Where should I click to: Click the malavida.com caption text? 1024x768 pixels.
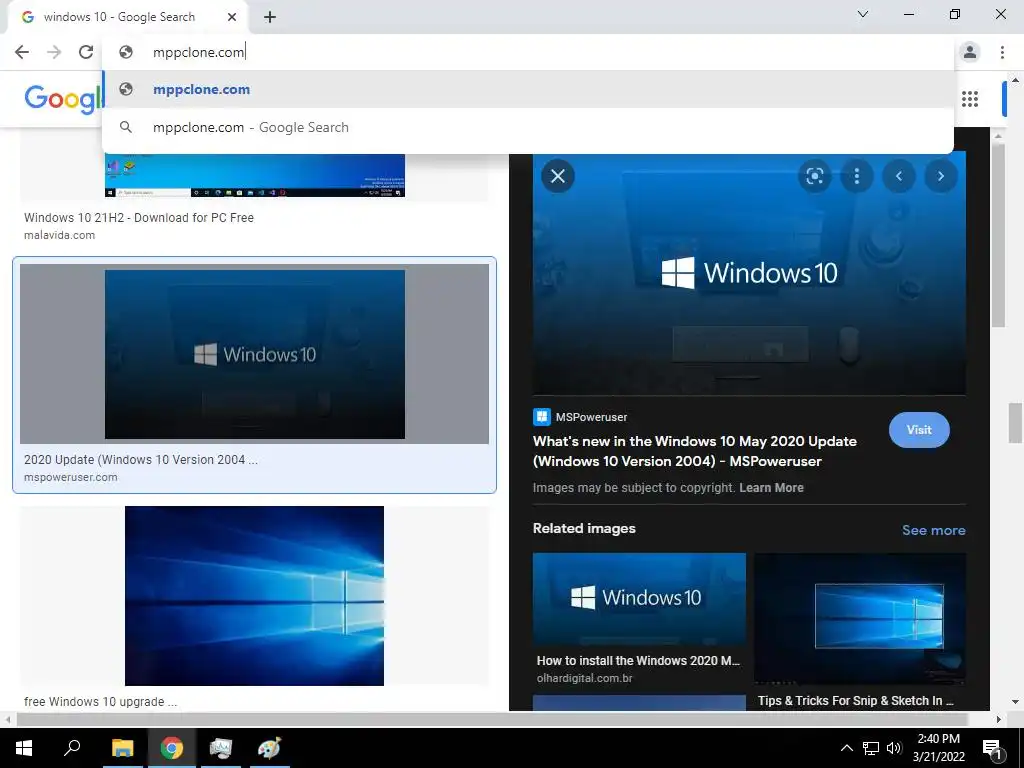tap(59, 235)
